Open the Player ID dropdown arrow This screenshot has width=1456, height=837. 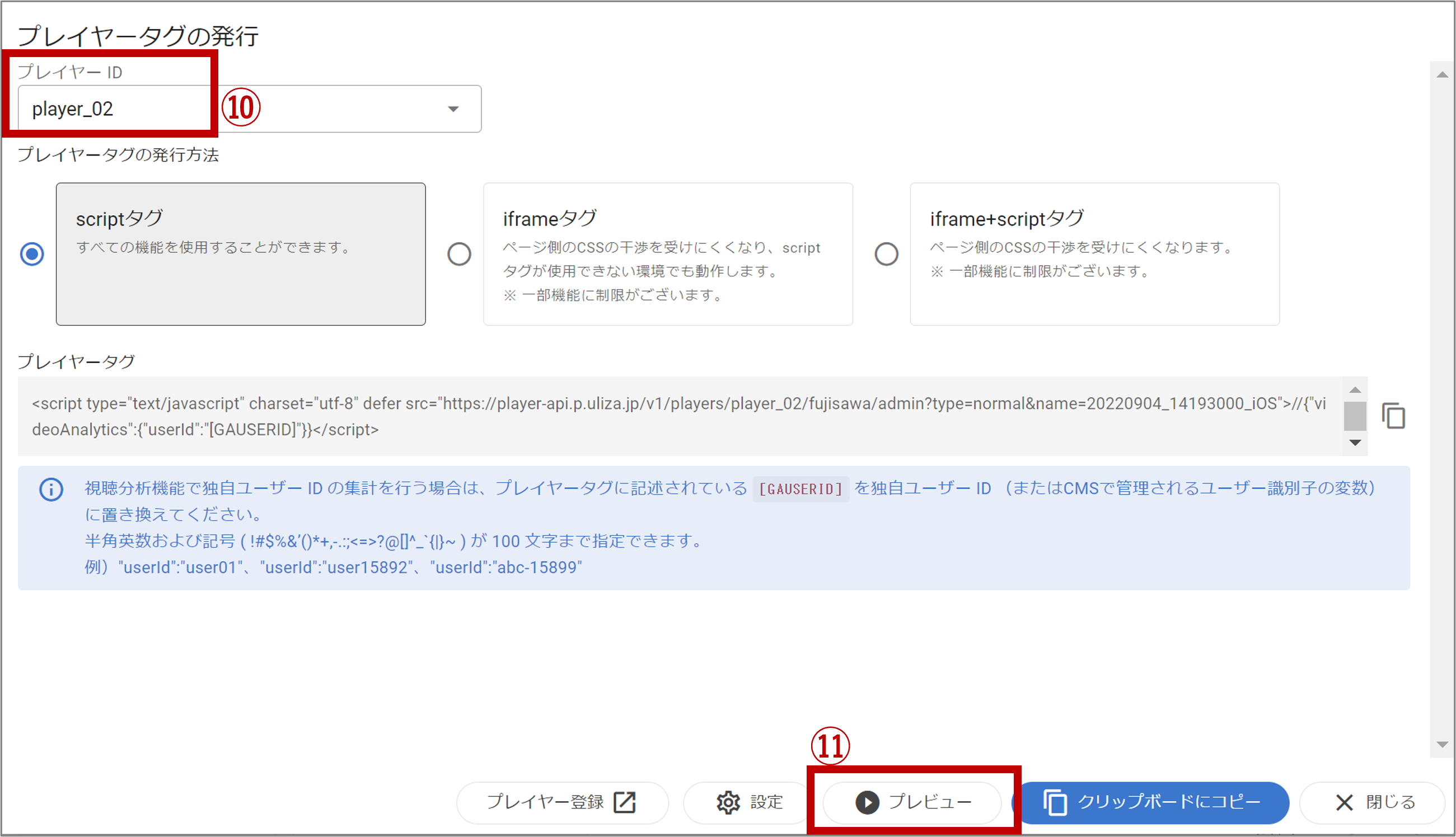[x=453, y=109]
